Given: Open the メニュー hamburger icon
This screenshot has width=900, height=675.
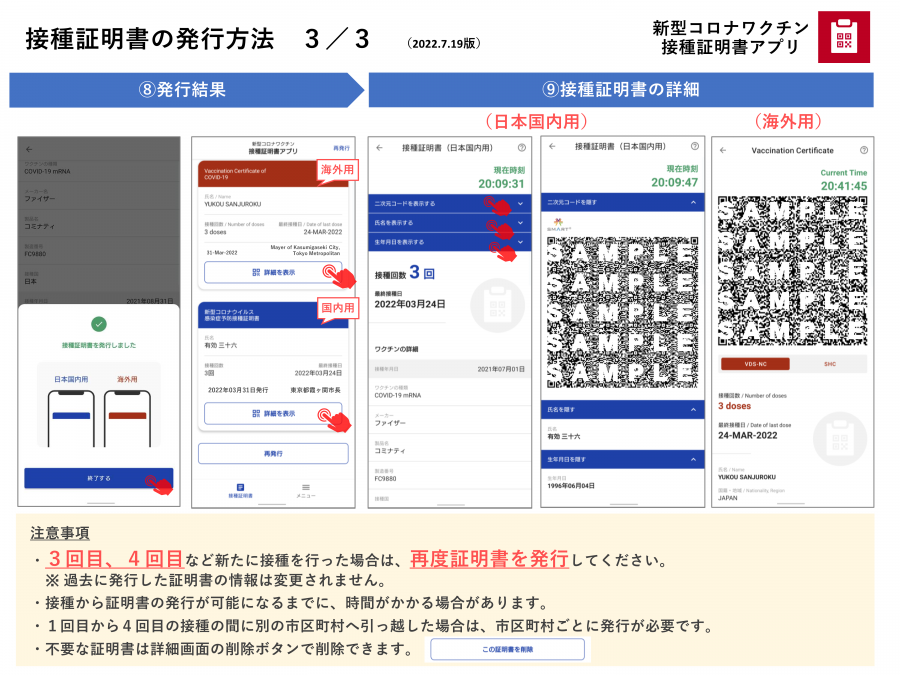Looking at the screenshot, I should click(305, 487).
